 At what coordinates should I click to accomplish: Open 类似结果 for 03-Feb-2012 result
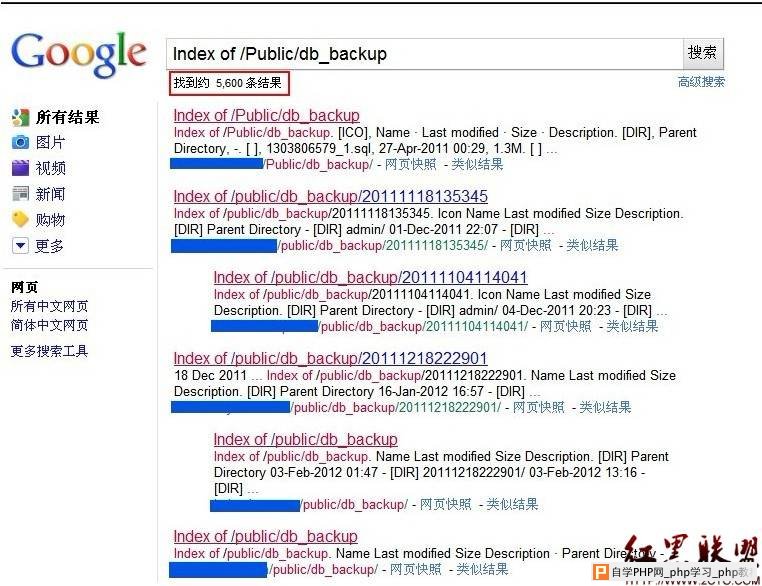(x=512, y=504)
